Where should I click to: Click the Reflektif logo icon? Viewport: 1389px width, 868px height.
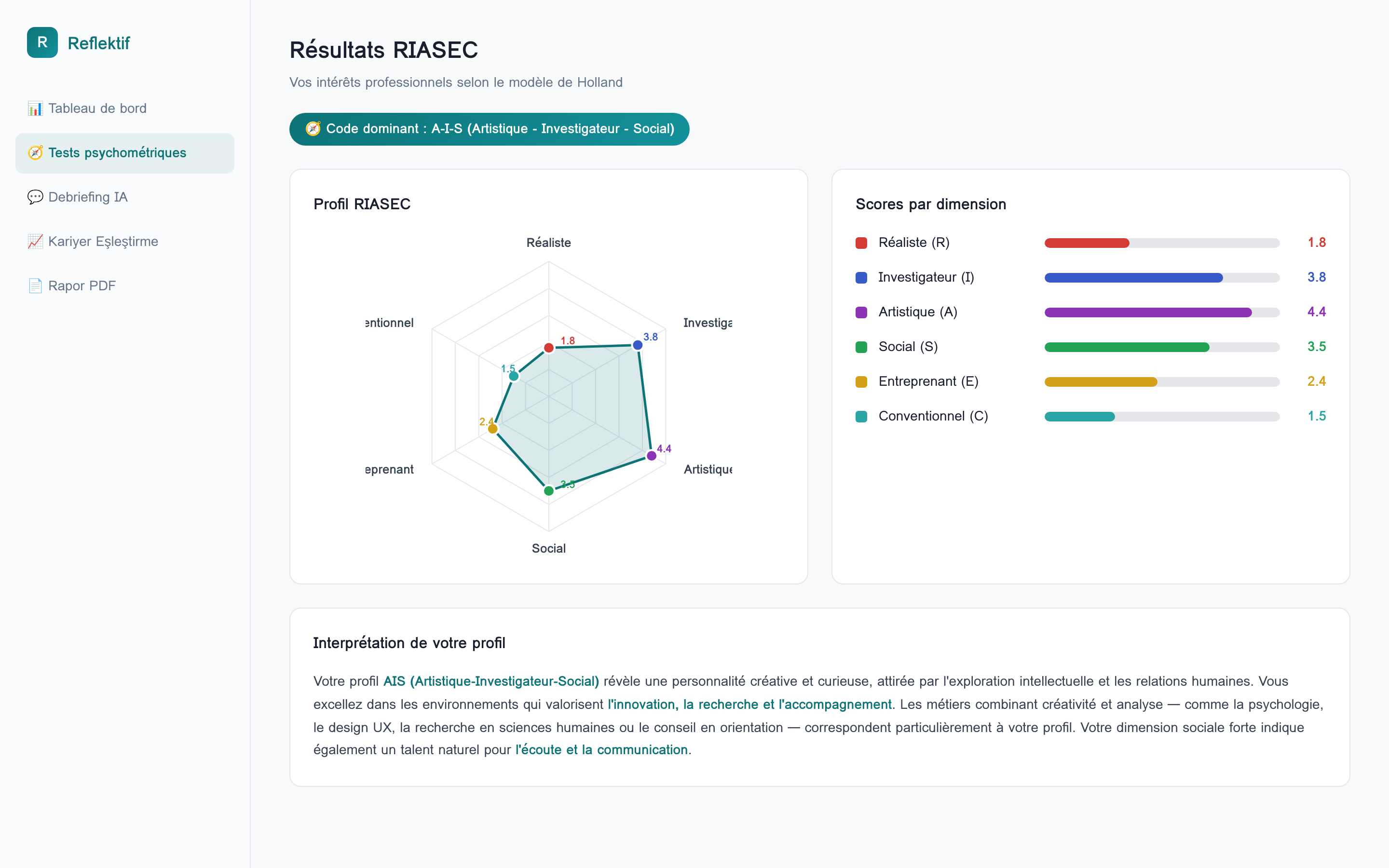pyautogui.click(x=42, y=42)
